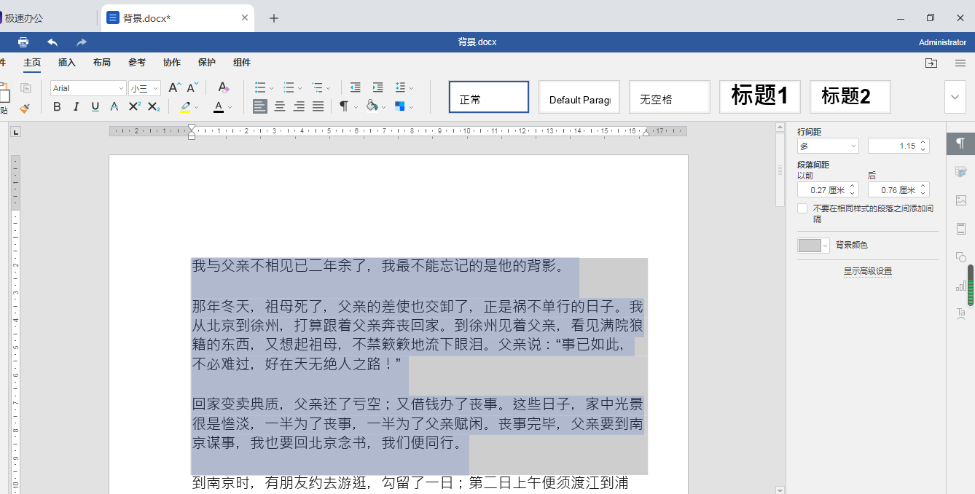Open paragraph settings in right sidebar
Image resolution: width=975 pixels, height=494 pixels.
(x=961, y=144)
